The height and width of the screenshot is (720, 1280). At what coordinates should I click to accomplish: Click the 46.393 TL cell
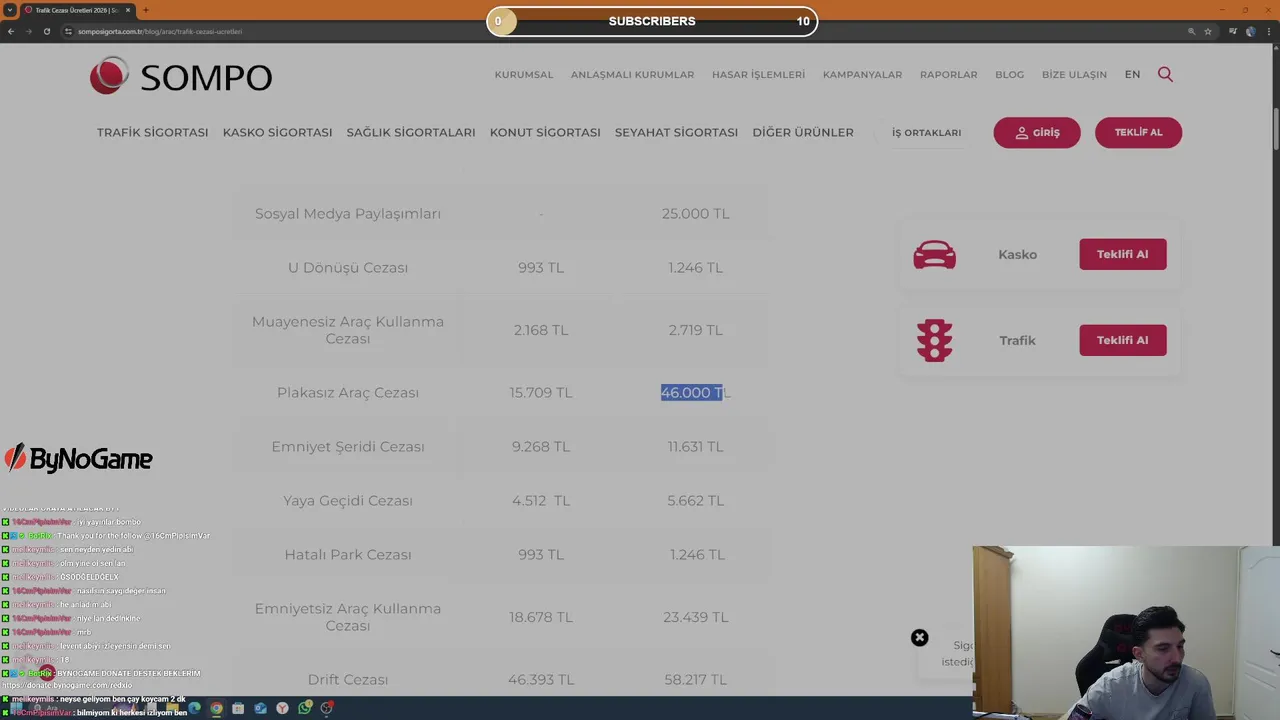541,680
